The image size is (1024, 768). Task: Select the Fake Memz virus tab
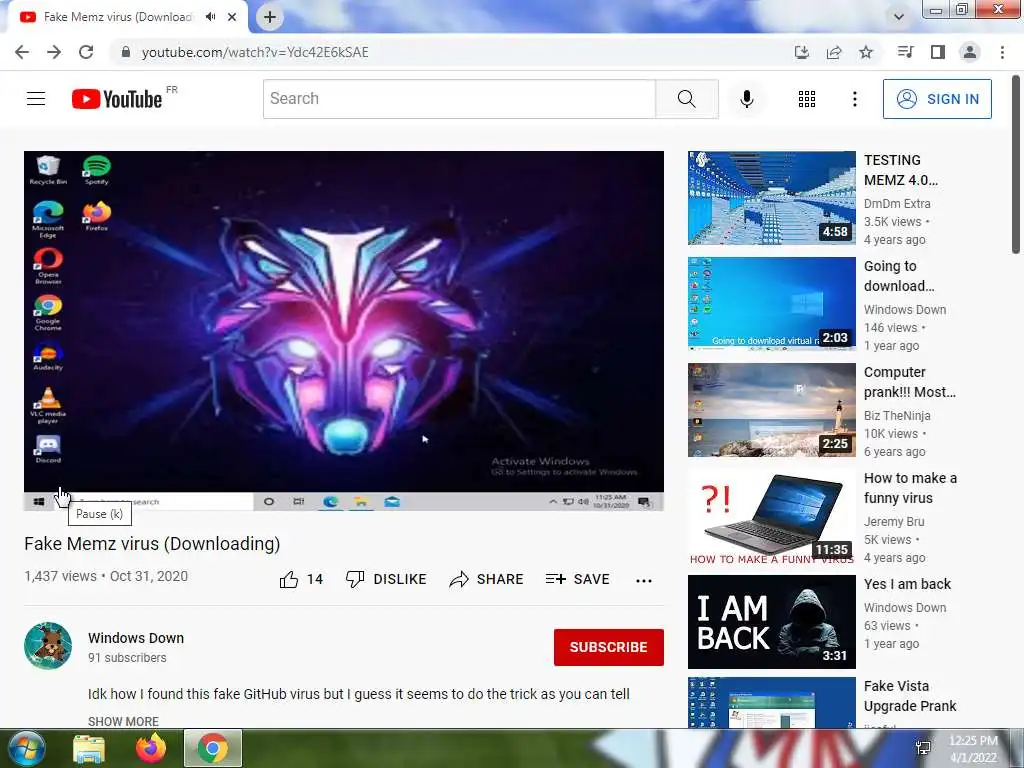click(118, 17)
